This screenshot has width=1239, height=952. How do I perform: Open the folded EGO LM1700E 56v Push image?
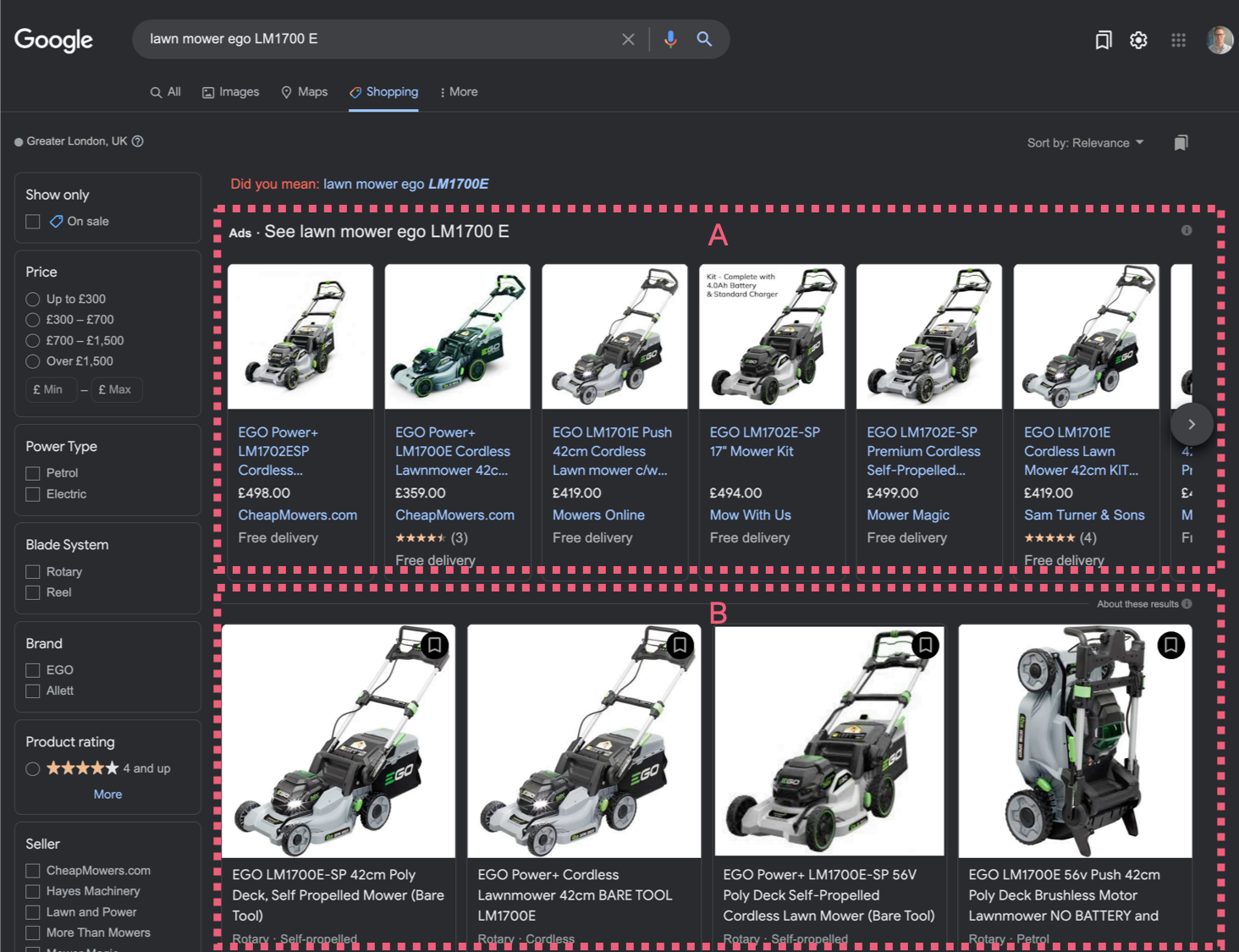(x=1075, y=741)
